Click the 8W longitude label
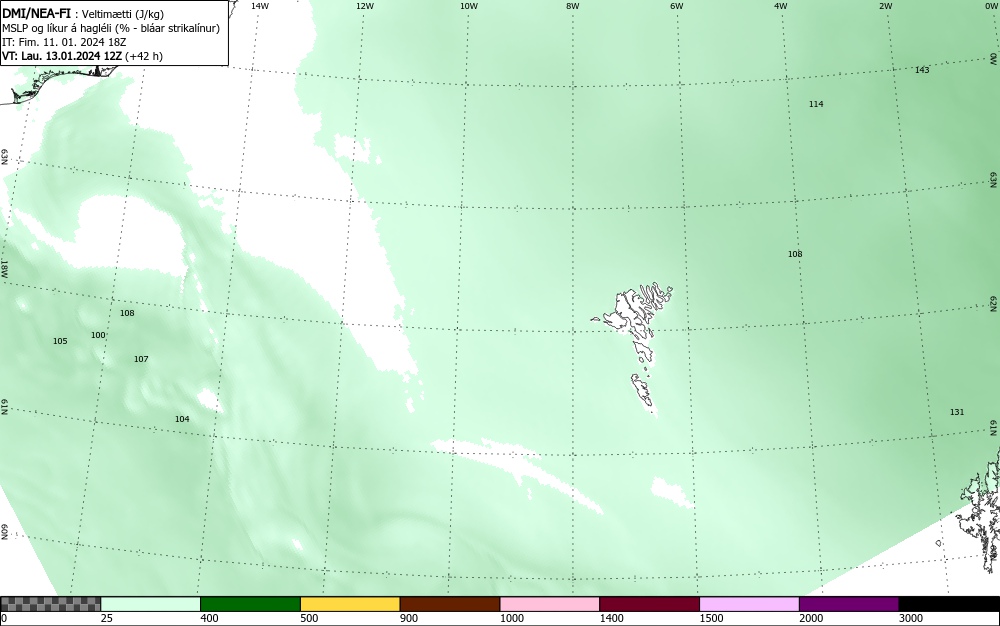This screenshot has width=1000, height=626. point(573,6)
